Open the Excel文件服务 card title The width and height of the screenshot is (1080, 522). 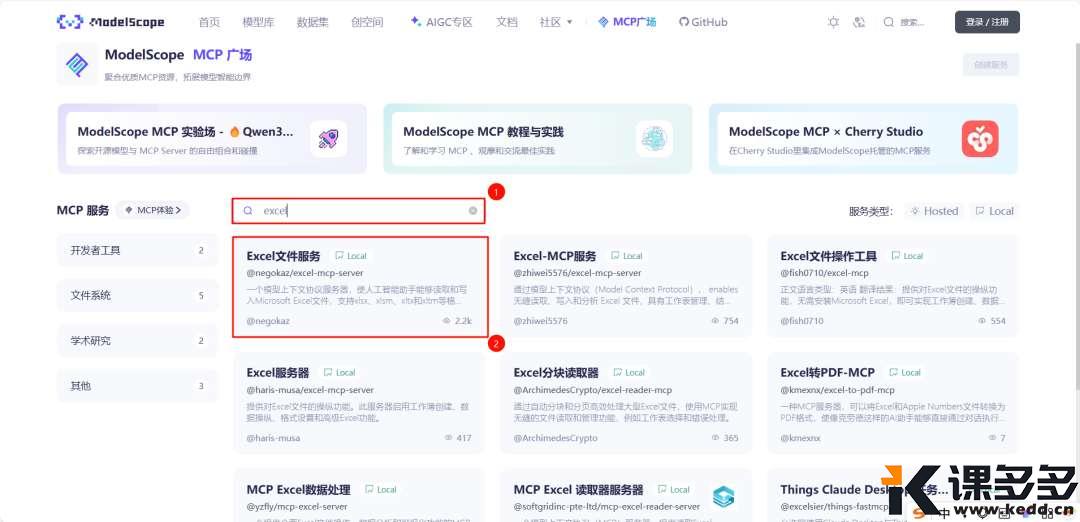(283, 255)
